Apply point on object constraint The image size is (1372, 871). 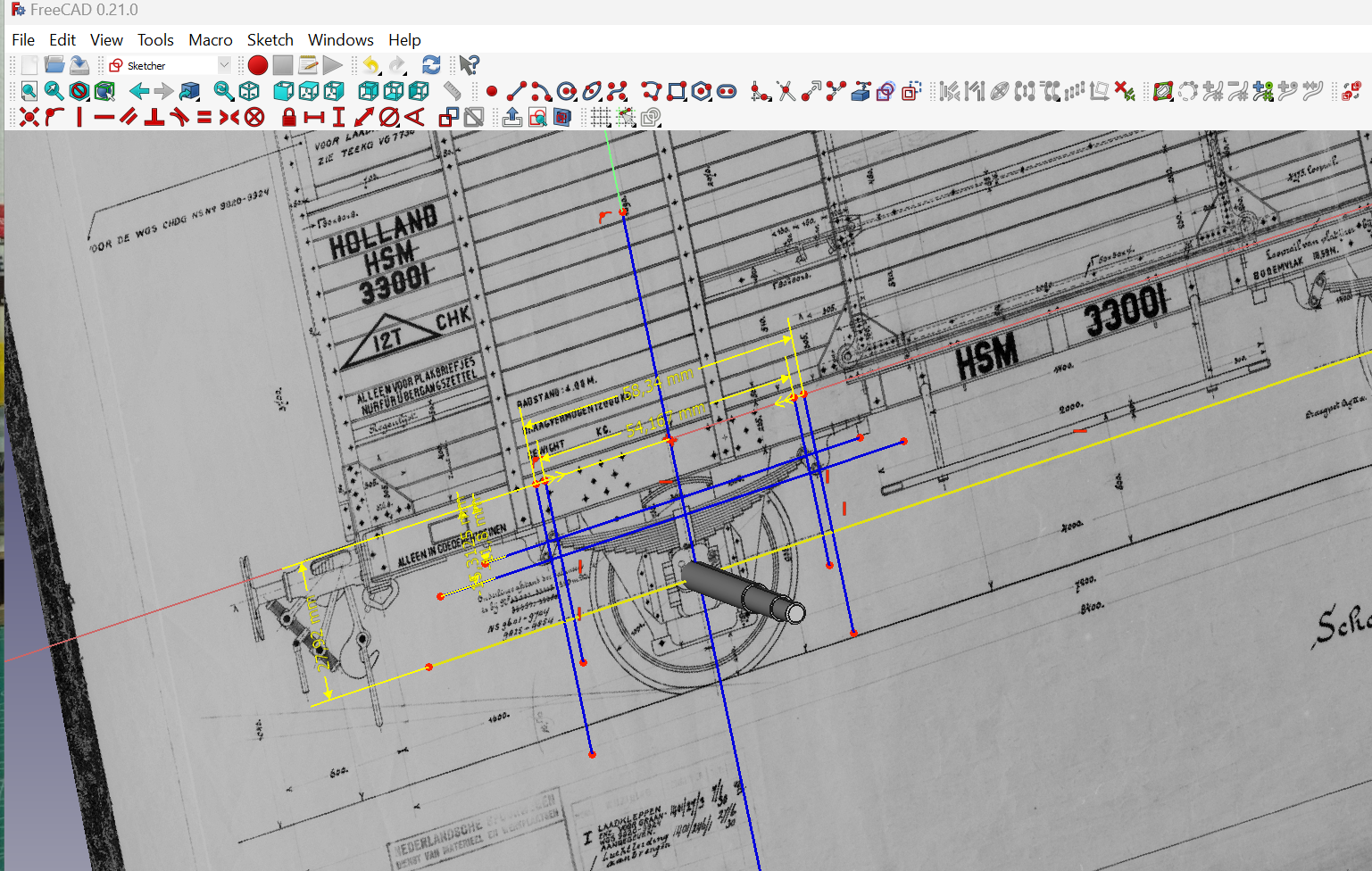pos(54,117)
